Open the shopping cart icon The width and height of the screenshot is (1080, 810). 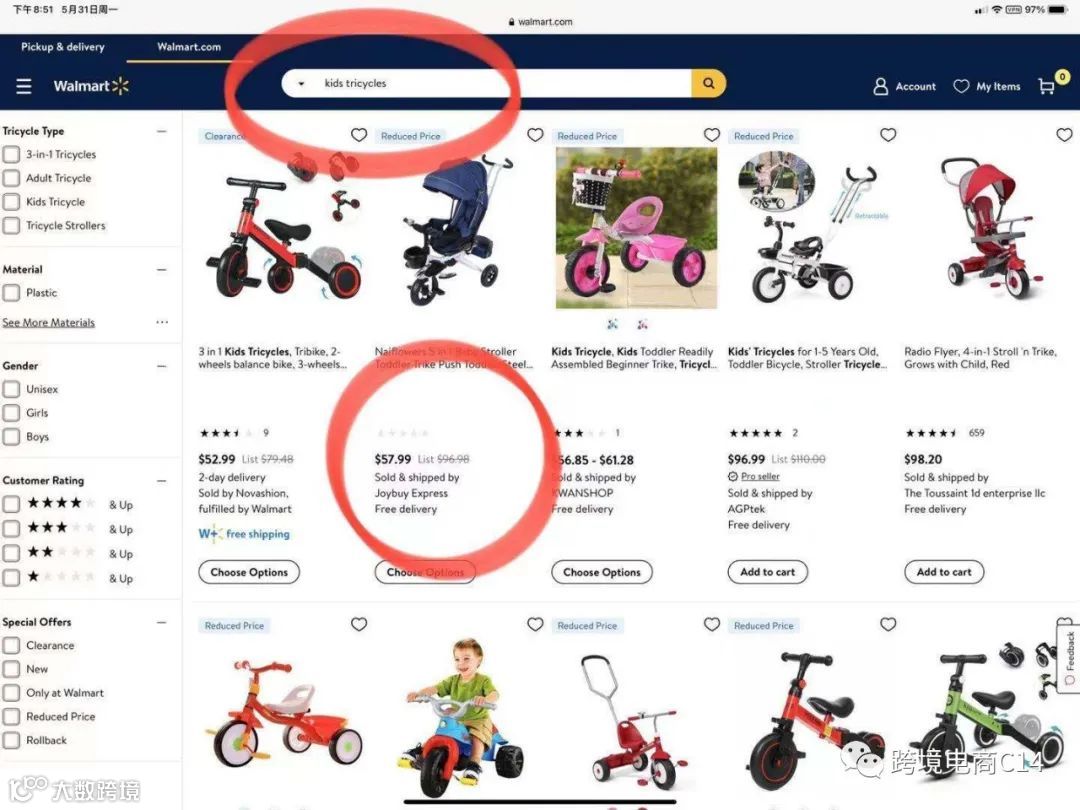pyautogui.click(x=1046, y=86)
